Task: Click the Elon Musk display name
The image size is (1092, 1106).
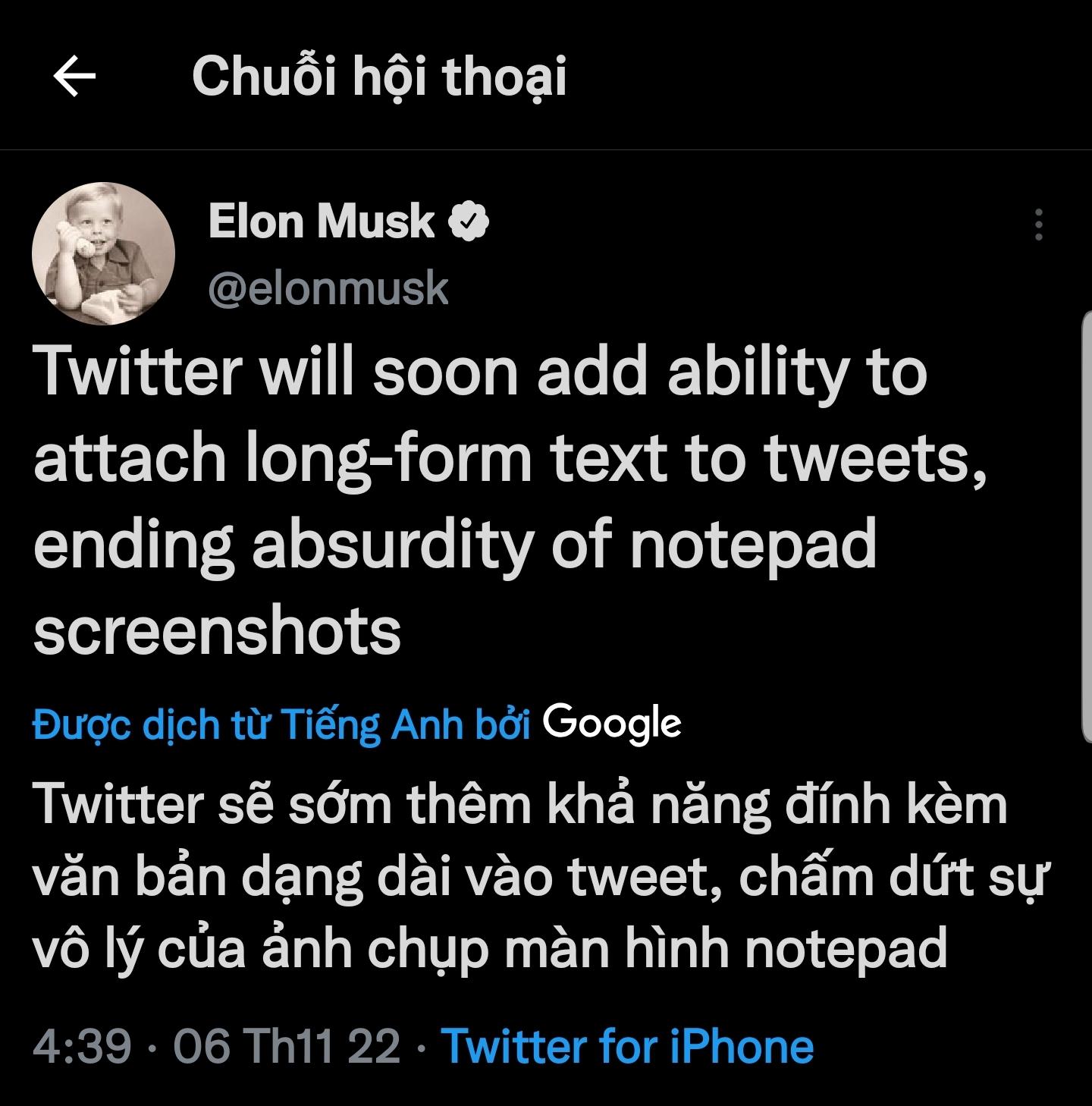Action: (321, 222)
